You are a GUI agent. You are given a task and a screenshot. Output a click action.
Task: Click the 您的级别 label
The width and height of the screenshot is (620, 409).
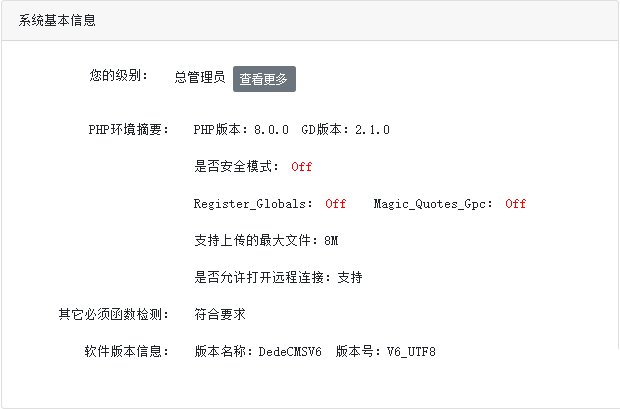(x=118, y=75)
